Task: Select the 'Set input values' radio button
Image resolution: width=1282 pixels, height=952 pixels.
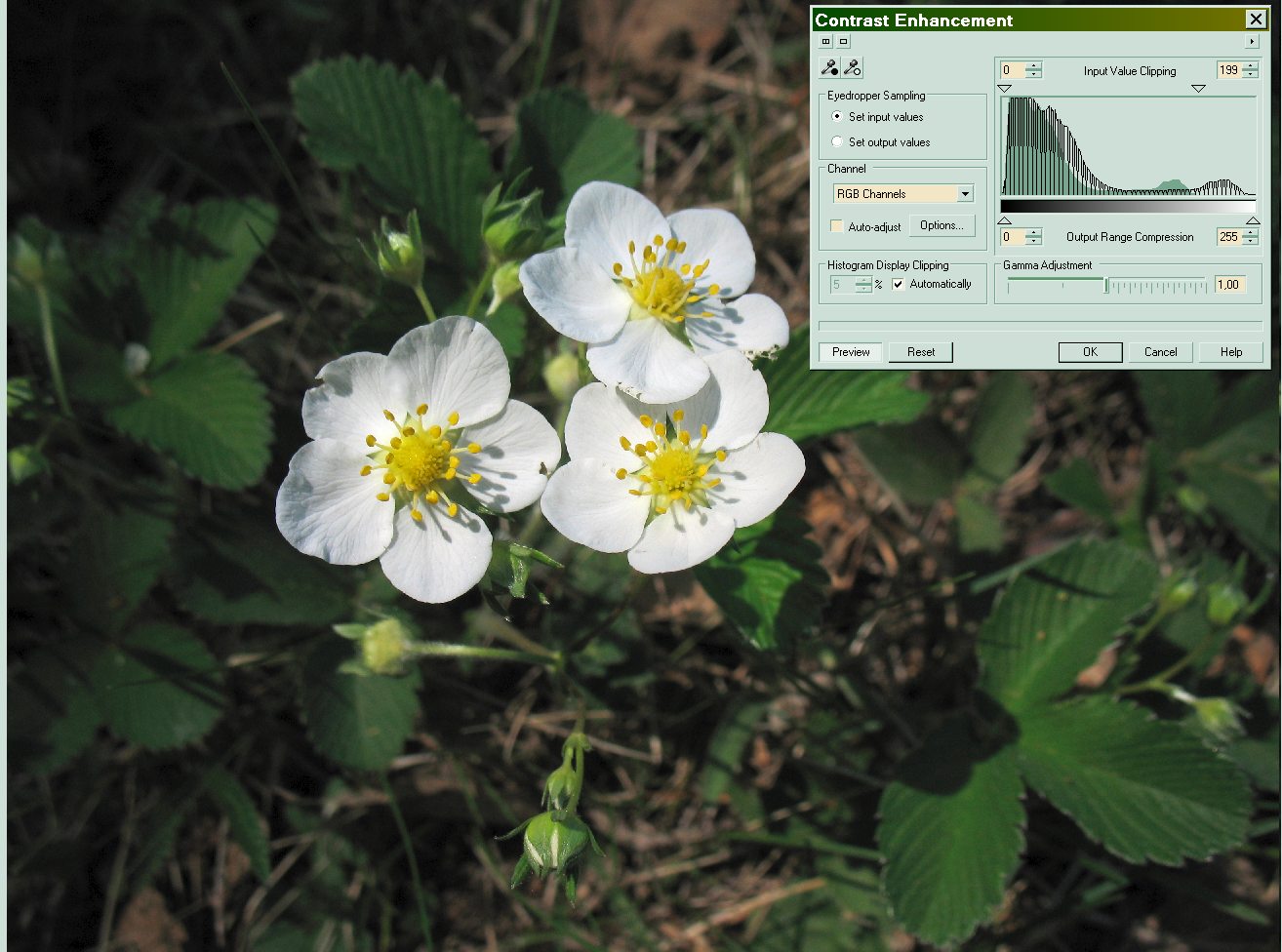Action: point(837,117)
